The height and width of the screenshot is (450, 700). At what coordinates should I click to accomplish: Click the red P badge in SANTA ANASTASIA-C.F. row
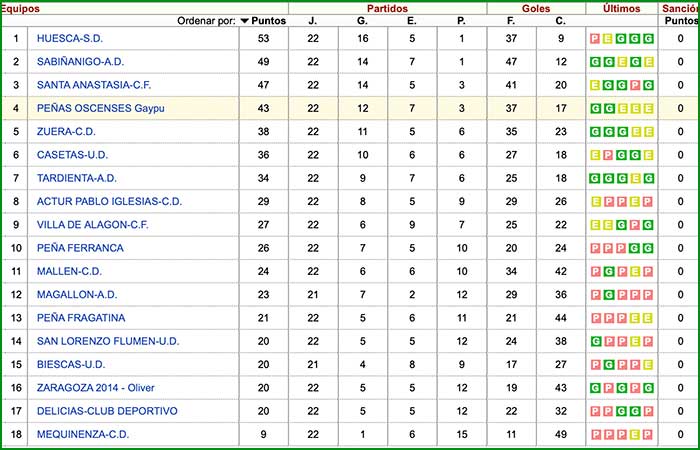tap(635, 86)
